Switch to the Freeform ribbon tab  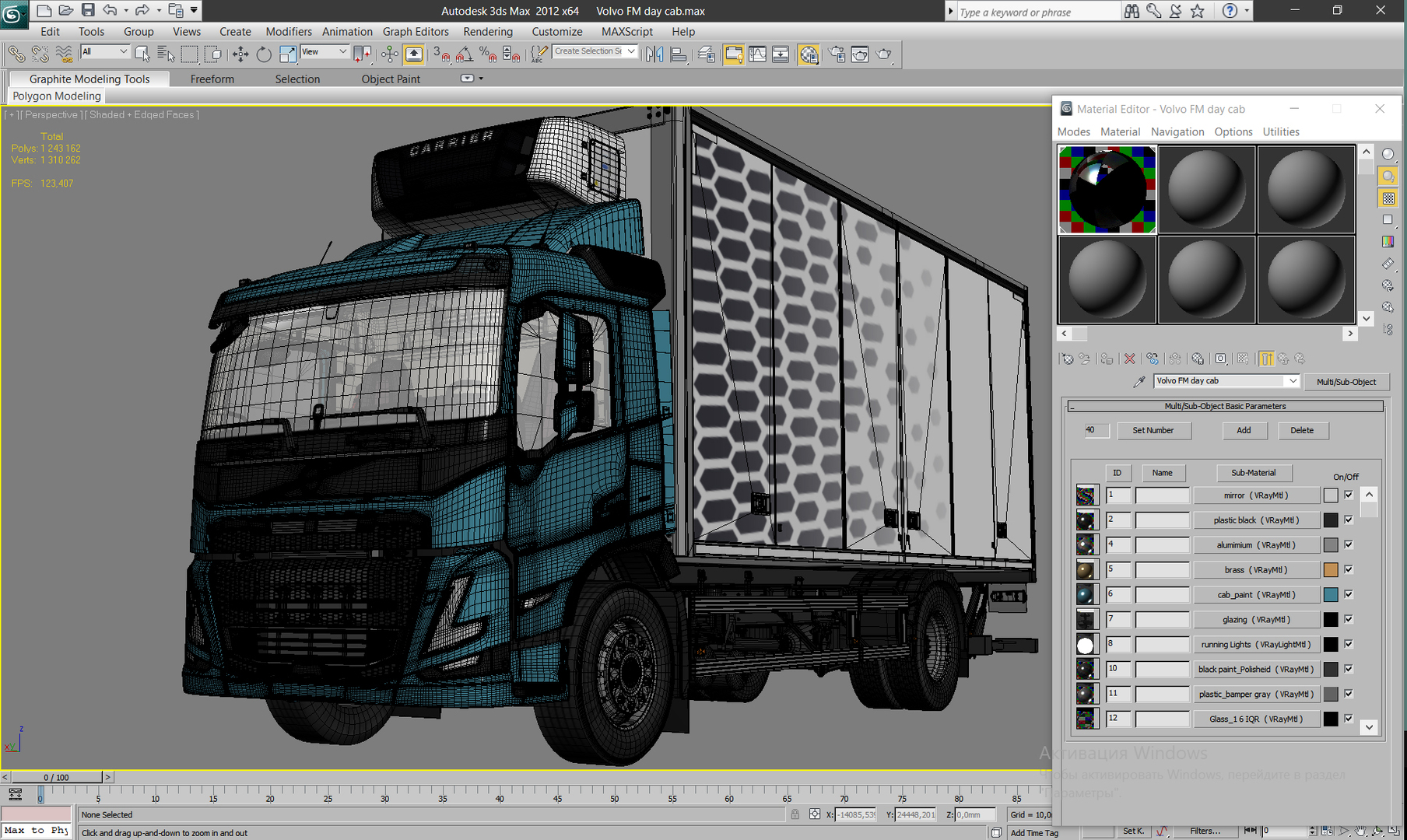pyautogui.click(x=212, y=79)
